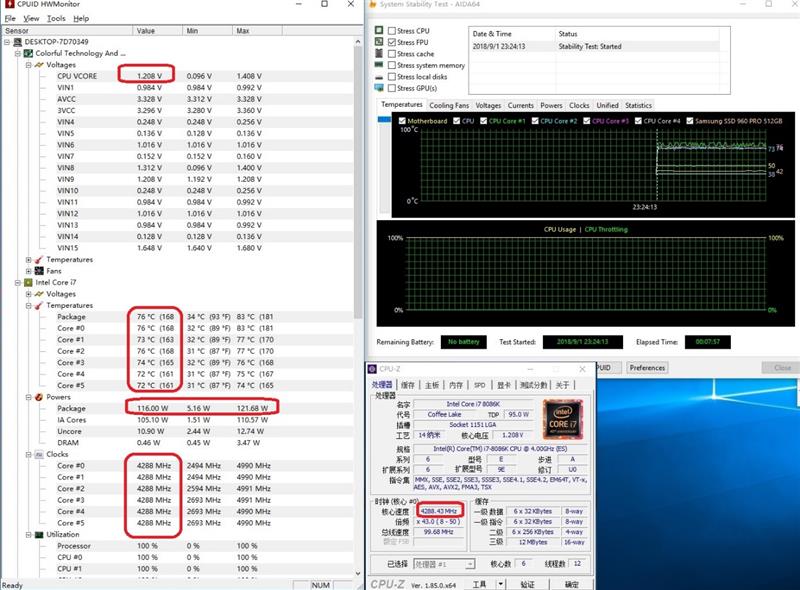Click the AIDA64 flame icon in title bar
Viewport: 800px width, 590px height.
pos(372,4)
